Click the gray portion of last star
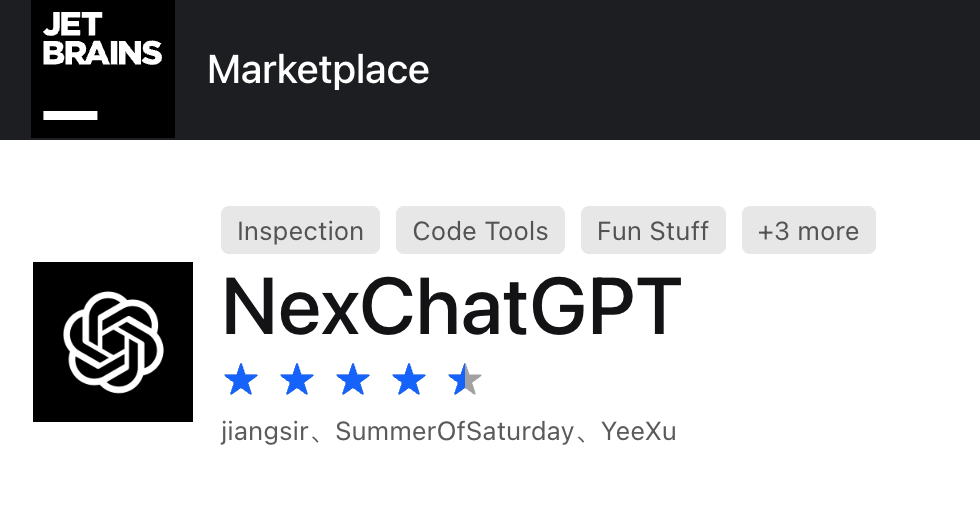The height and width of the screenshot is (518, 980). tap(473, 381)
